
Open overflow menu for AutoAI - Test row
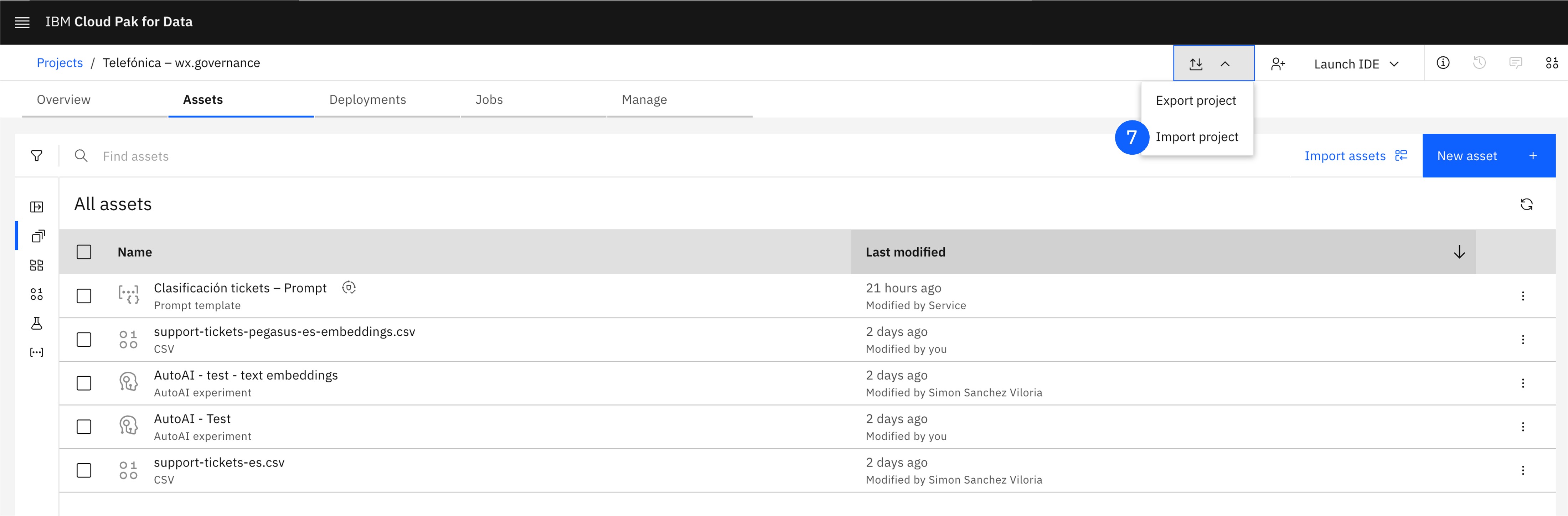click(x=1522, y=427)
